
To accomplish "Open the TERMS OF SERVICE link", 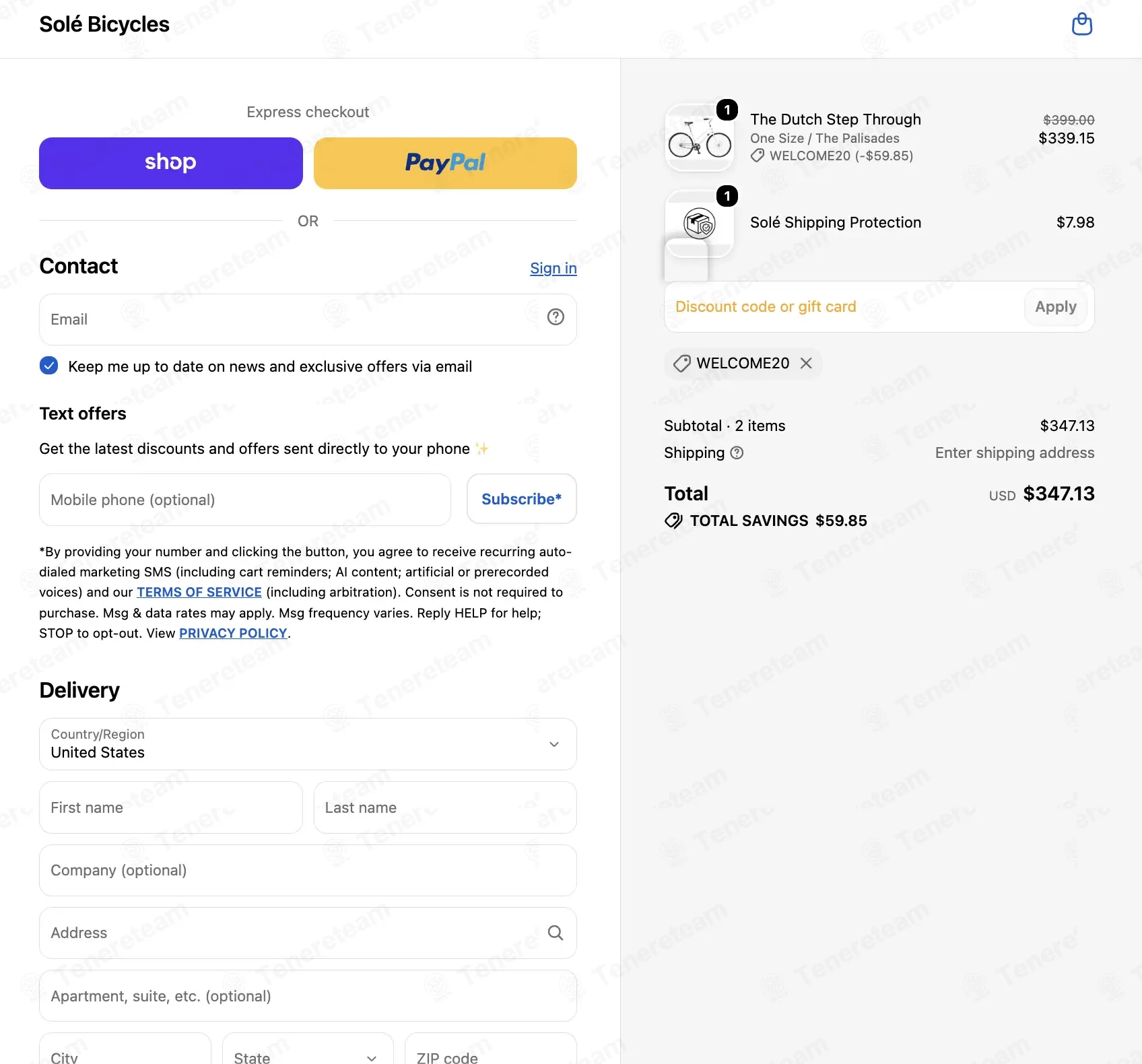I will tap(199, 592).
